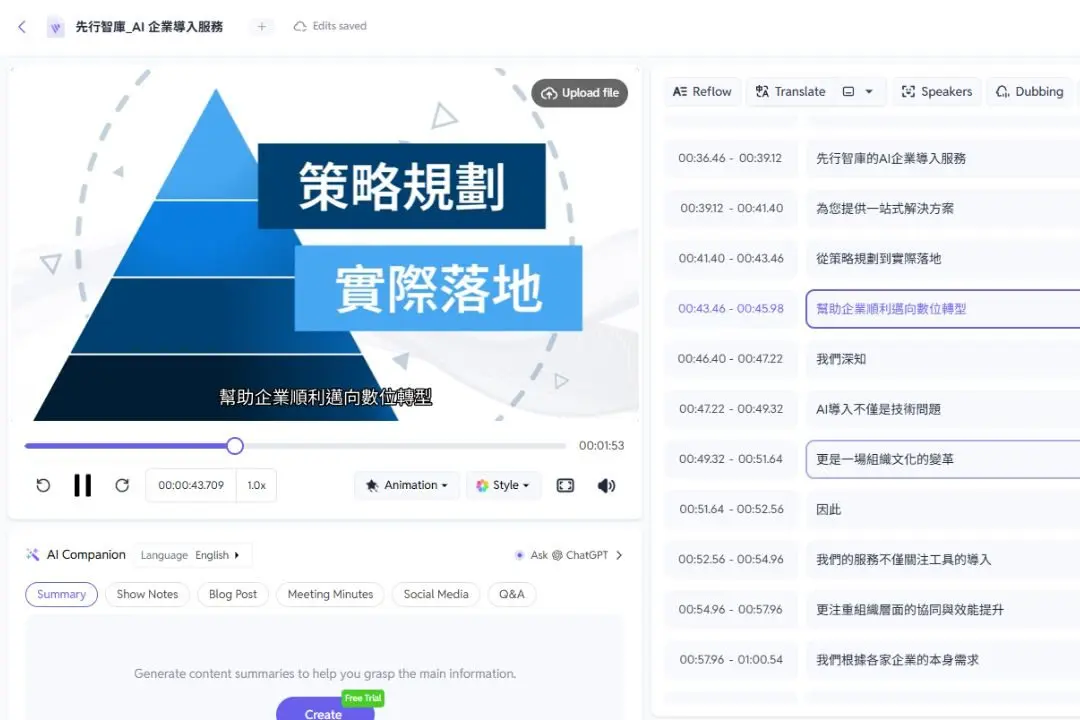Image resolution: width=1080 pixels, height=720 pixels.
Task: Edit subtitle 因此
Action: [x=943, y=510]
